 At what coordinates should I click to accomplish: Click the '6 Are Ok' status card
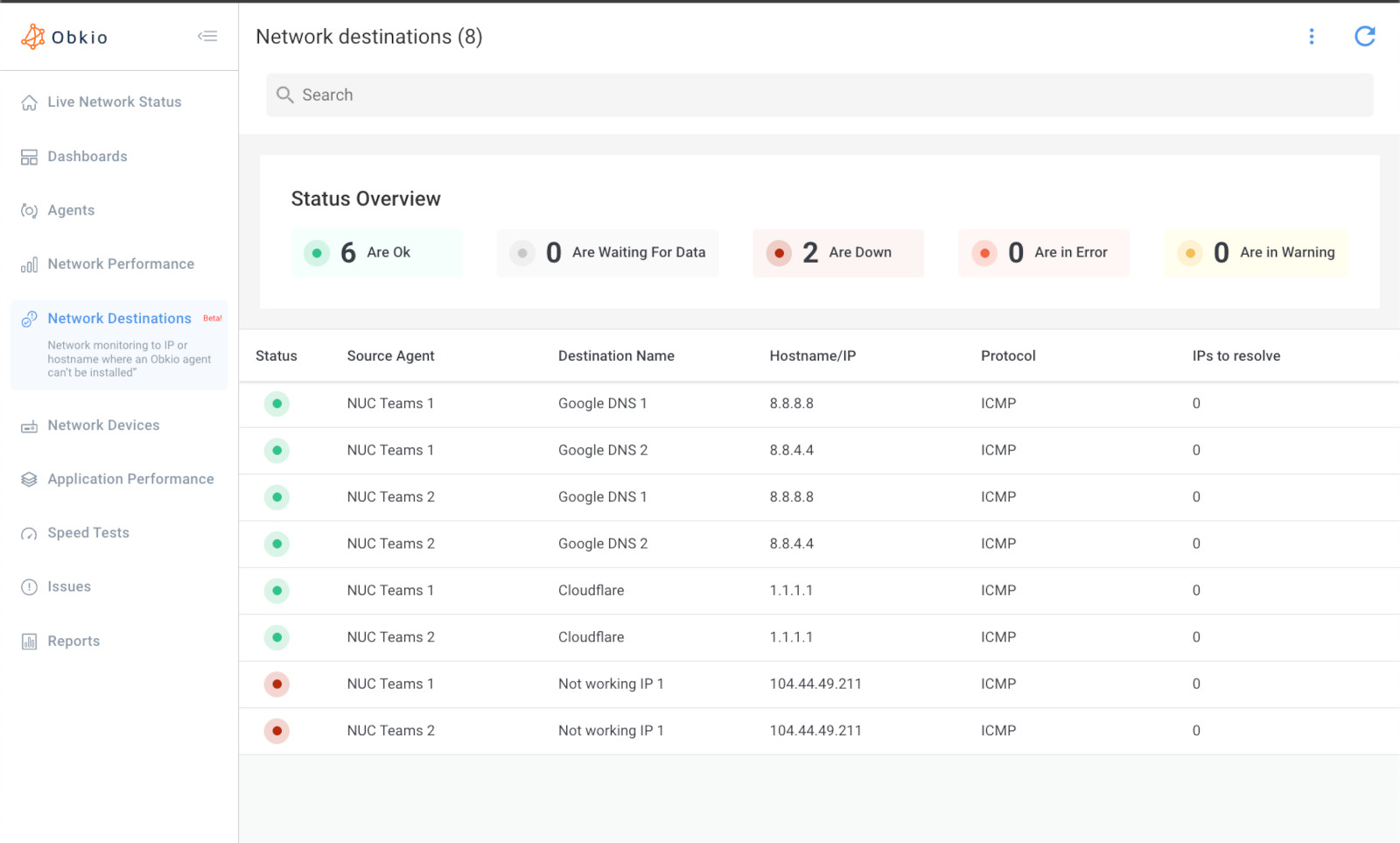click(375, 252)
